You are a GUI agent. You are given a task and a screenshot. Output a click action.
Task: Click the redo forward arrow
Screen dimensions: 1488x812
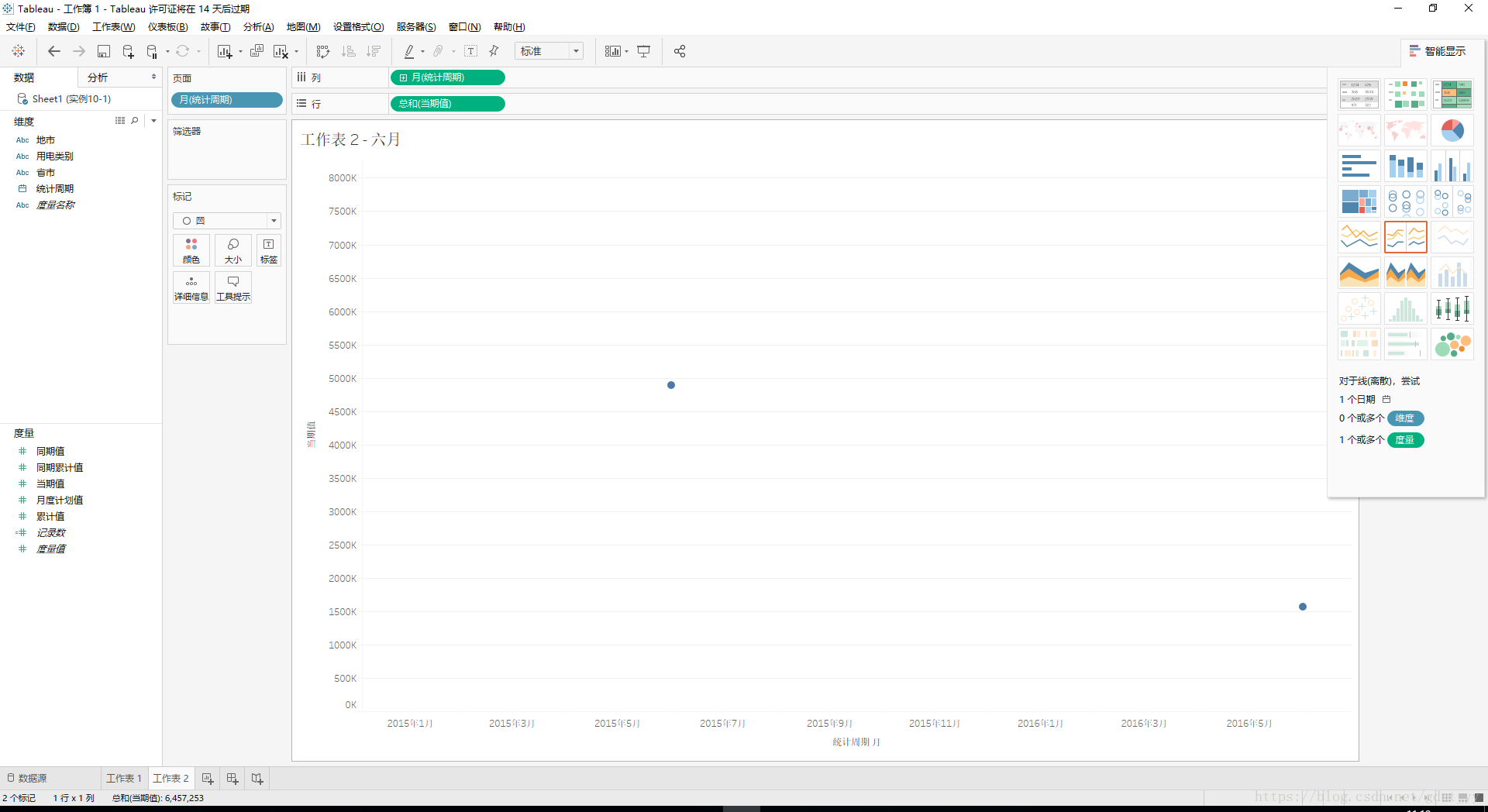78,51
